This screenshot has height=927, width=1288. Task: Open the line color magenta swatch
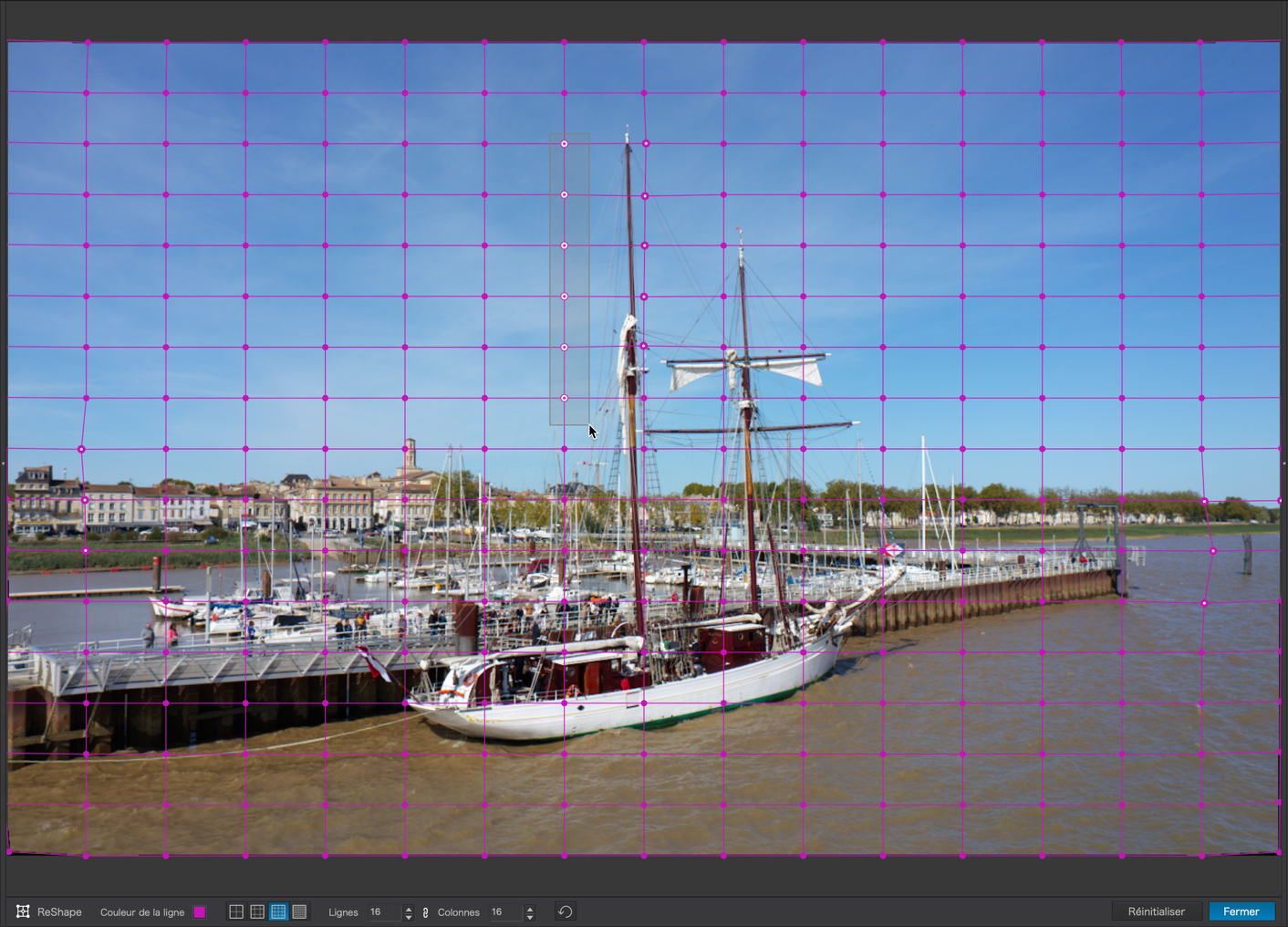200,911
